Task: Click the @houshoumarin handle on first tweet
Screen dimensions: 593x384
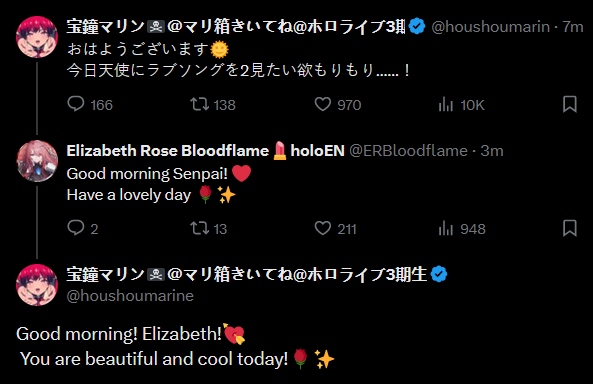Action: click(x=491, y=27)
